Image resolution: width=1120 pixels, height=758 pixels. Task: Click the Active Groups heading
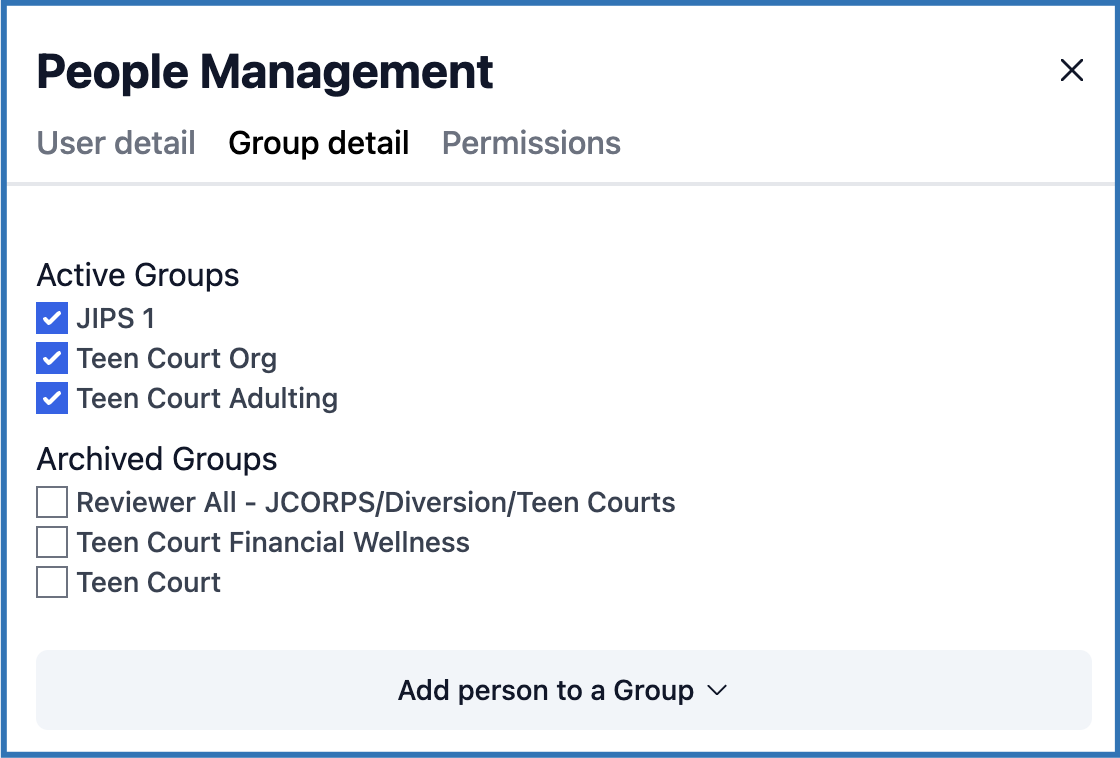[138, 275]
